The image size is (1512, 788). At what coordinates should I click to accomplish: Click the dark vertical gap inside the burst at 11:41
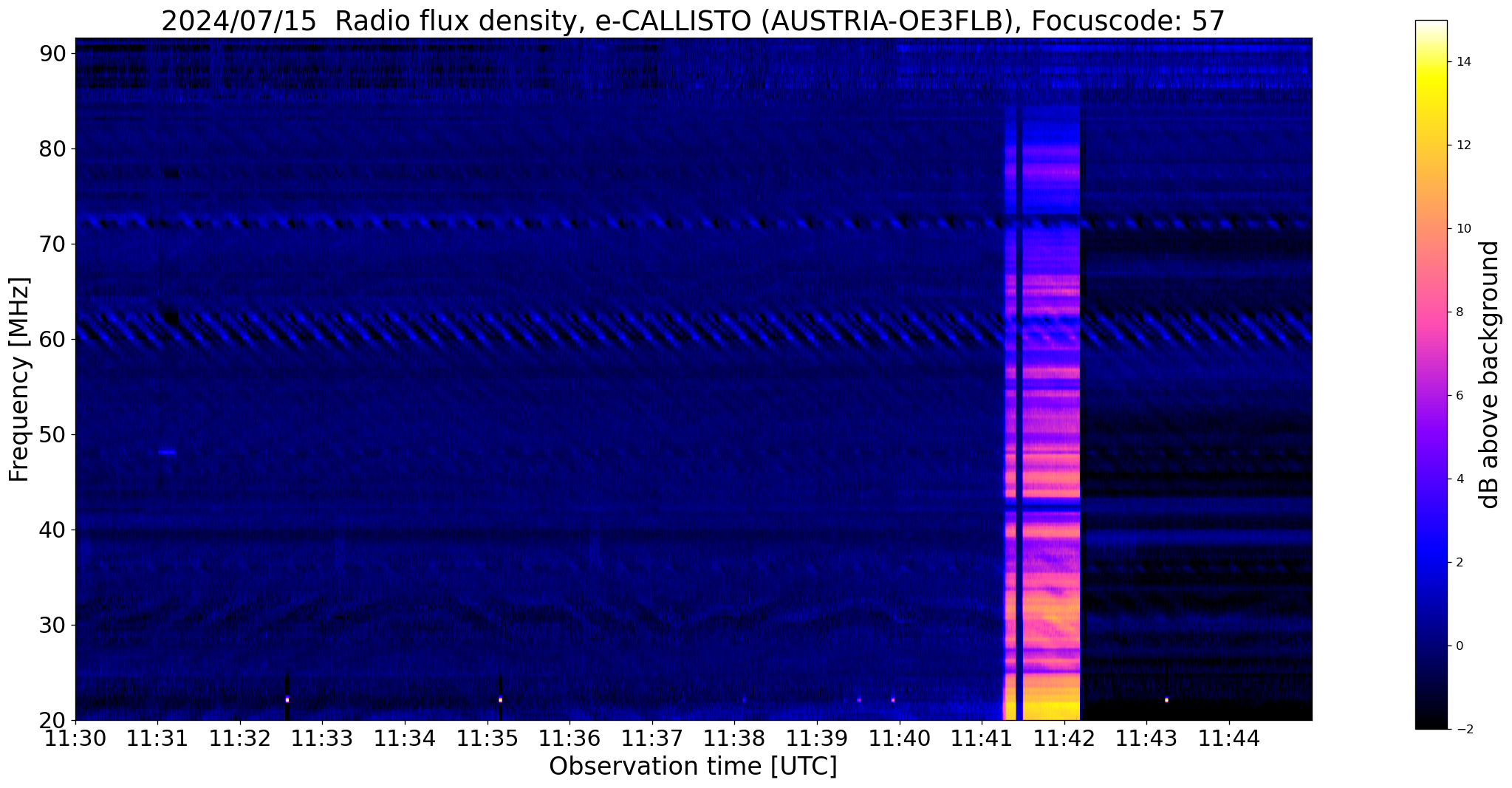(1019, 414)
